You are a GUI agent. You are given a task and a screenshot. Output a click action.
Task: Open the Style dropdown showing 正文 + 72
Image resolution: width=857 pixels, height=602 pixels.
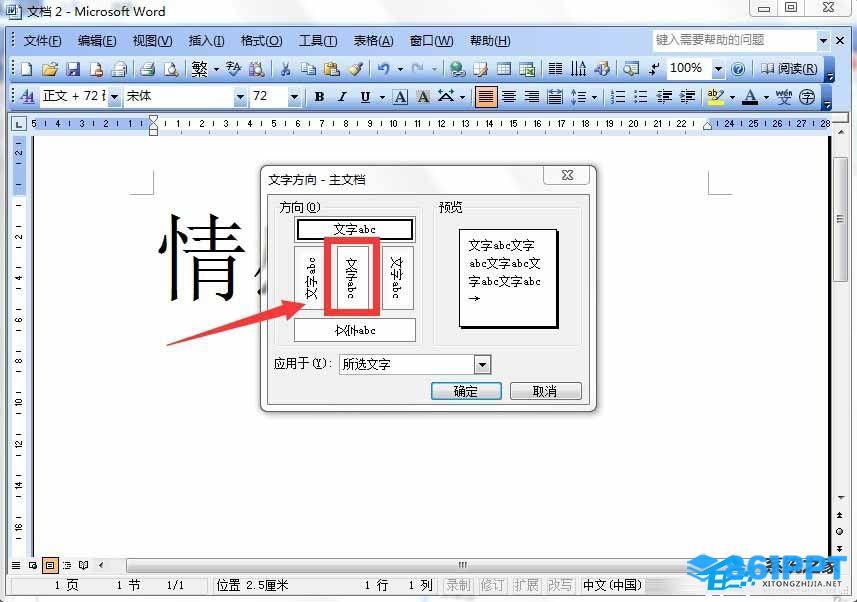pos(114,97)
